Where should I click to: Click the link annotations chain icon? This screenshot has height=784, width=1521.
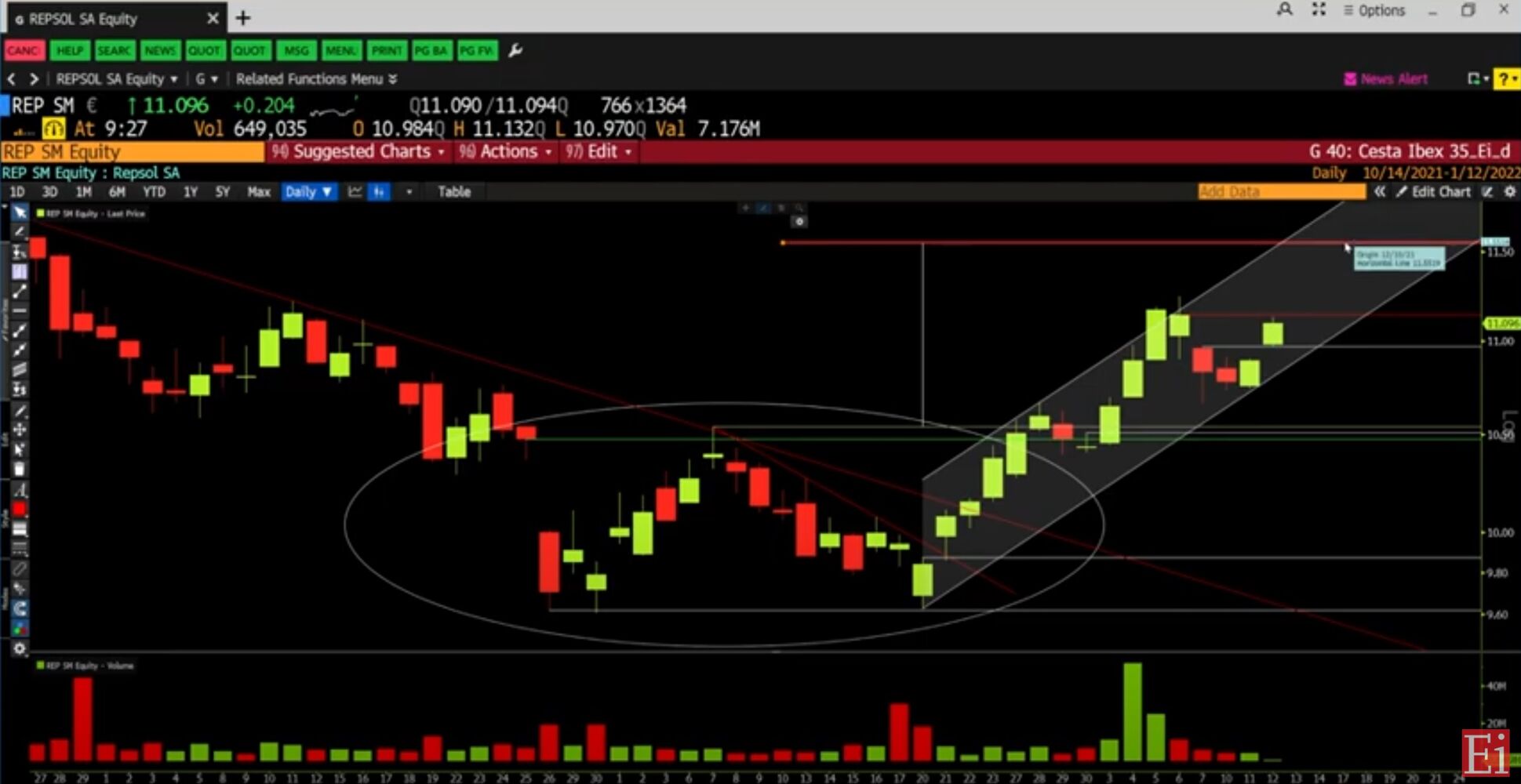coord(20,568)
